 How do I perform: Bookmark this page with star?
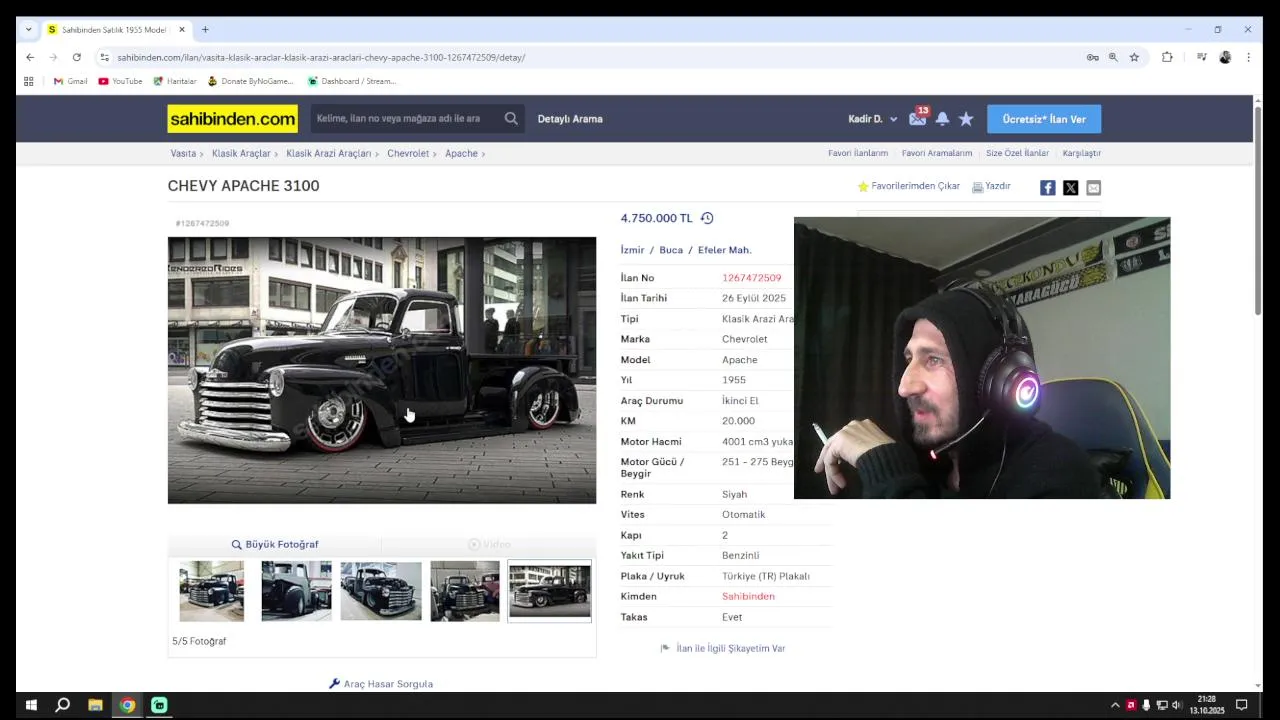[x=1134, y=57]
